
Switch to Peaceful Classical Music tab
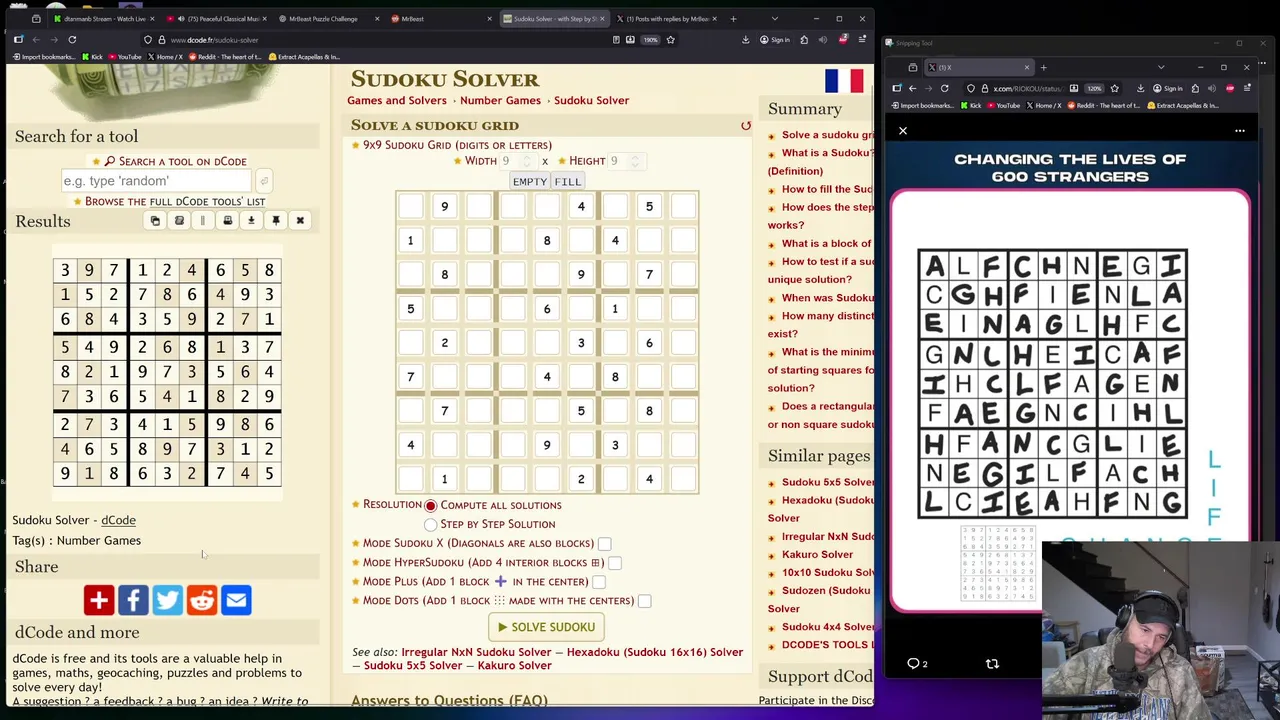(x=215, y=19)
